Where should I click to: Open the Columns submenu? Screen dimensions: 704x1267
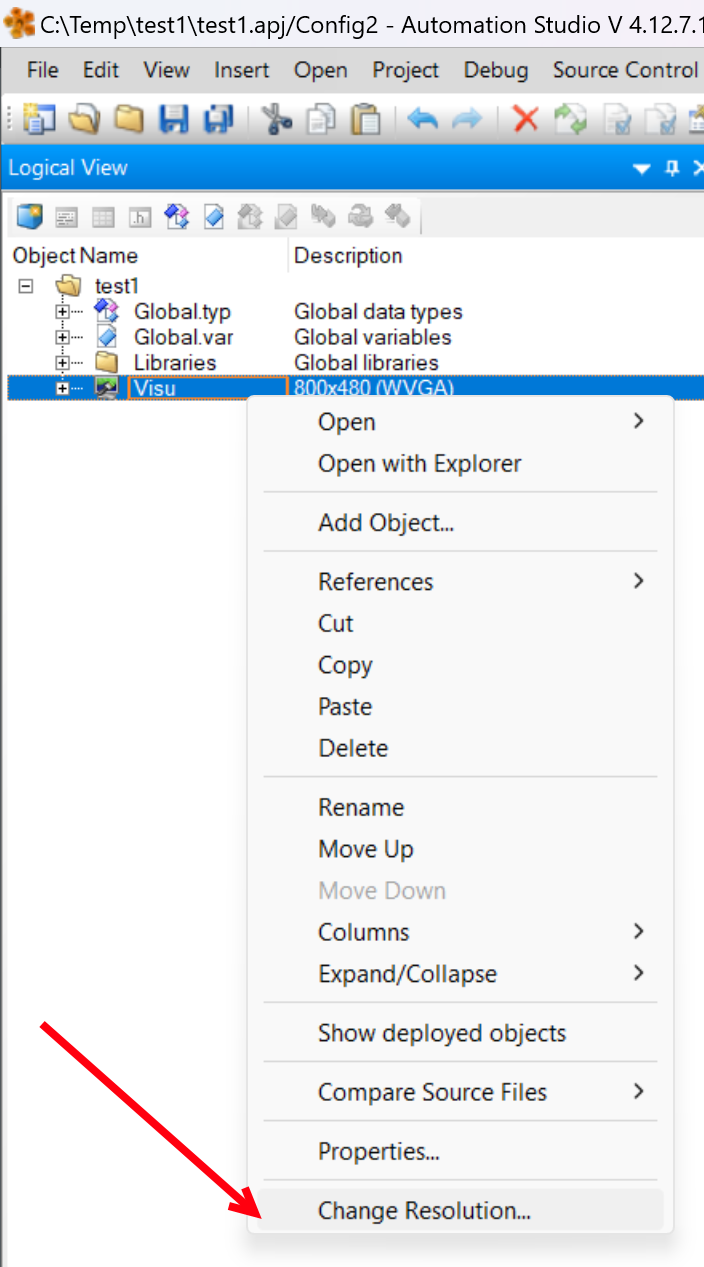tap(364, 932)
